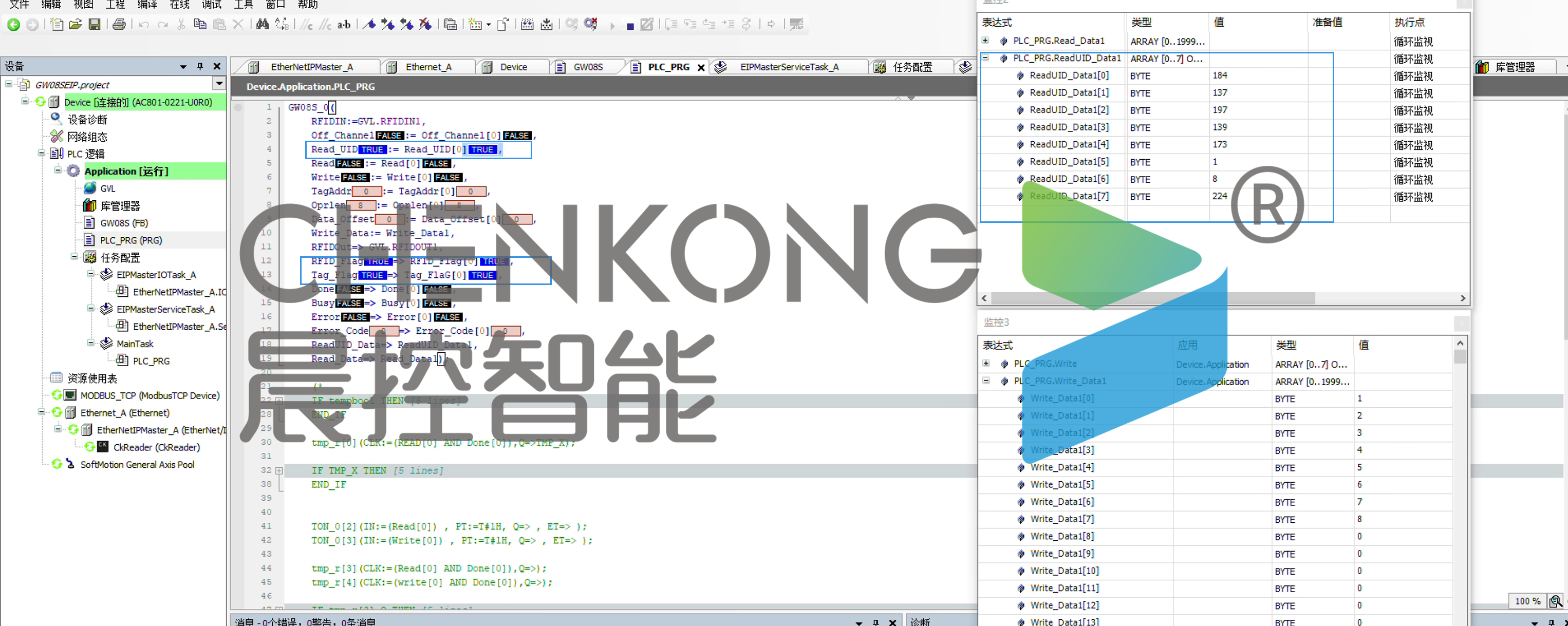The image size is (1568, 626).
Task: Open the 设备 panel options dropdown
Action: coord(182,66)
